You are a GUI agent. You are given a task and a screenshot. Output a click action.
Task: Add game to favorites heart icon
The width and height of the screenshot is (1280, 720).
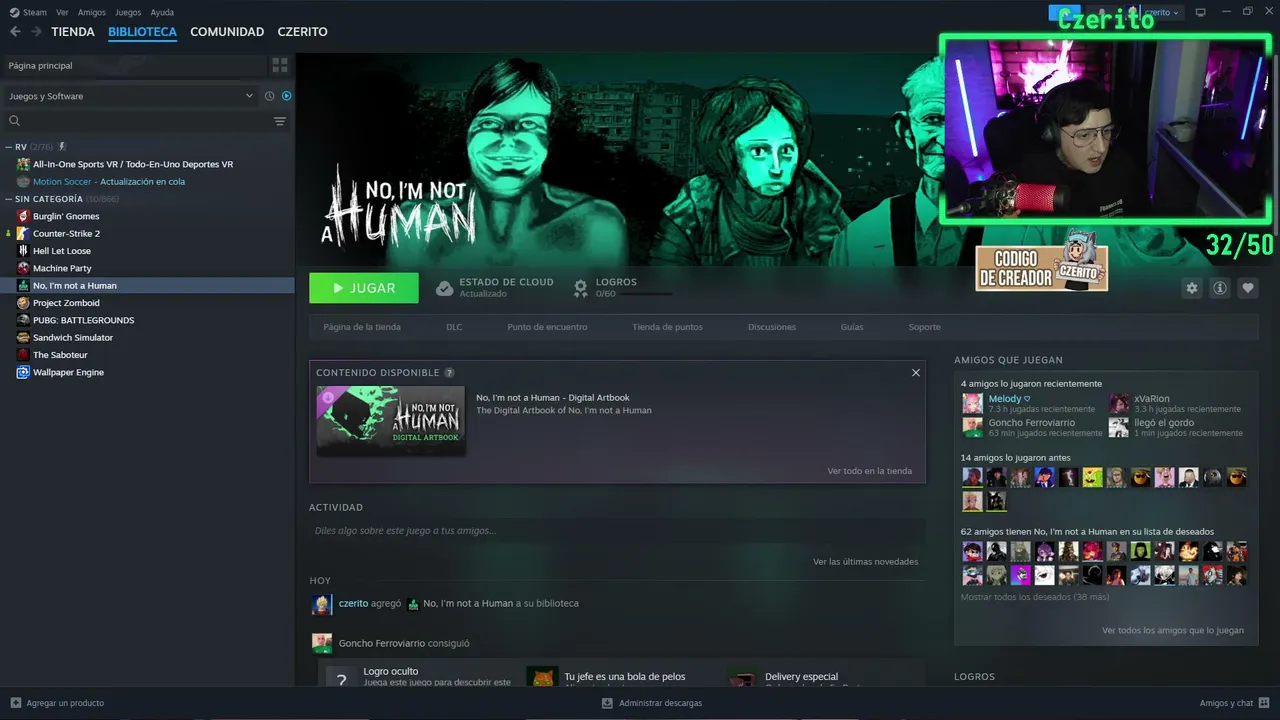pyautogui.click(x=1247, y=288)
